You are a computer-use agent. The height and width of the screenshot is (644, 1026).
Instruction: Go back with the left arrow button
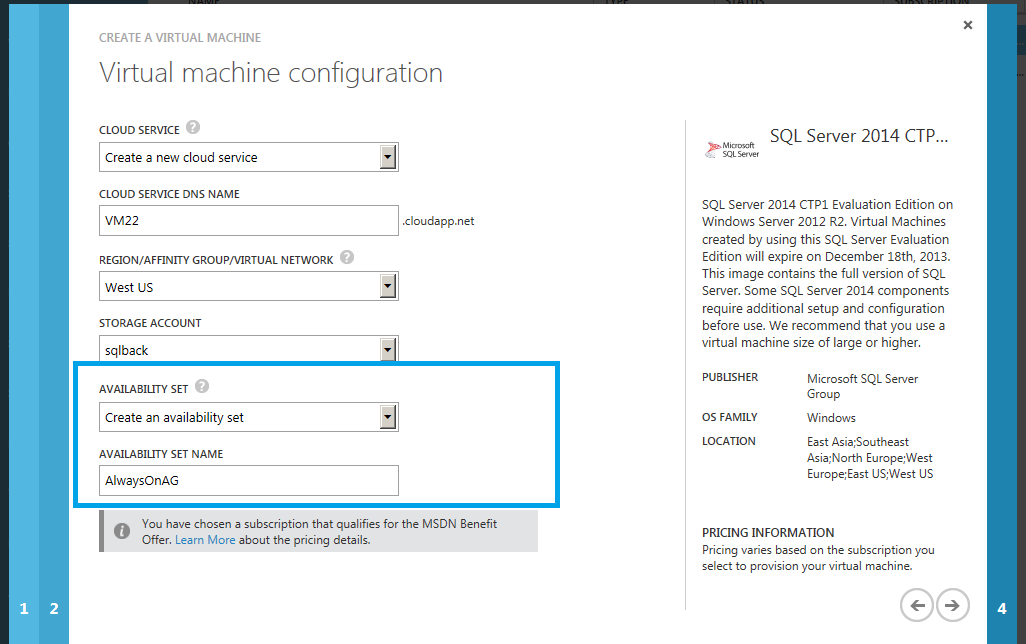[x=916, y=604]
